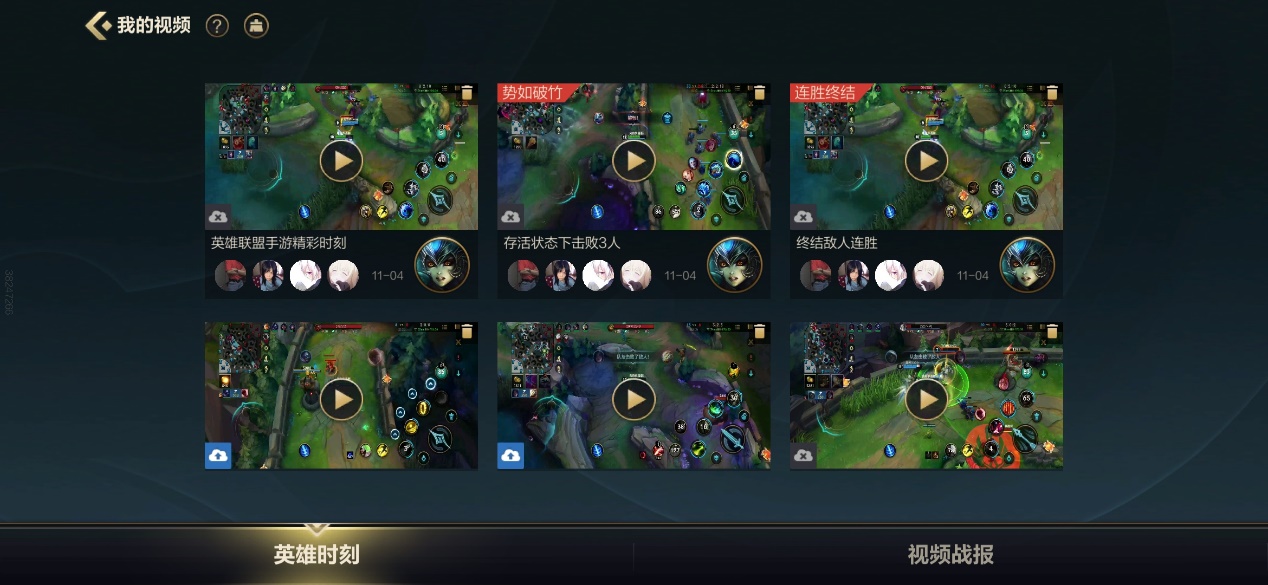Switch to the 英雄时刻 tab
This screenshot has width=1268, height=585.
[x=317, y=555]
